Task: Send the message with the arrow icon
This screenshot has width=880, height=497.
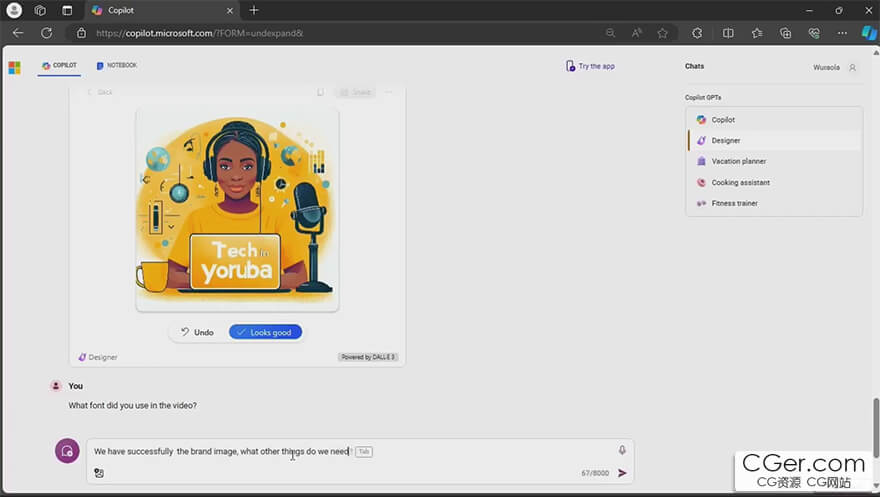Action: (622, 473)
